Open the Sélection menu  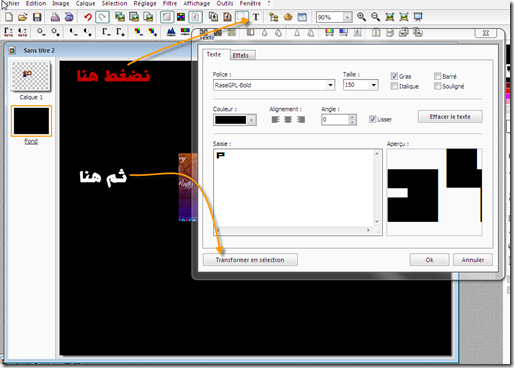pyautogui.click(x=114, y=4)
